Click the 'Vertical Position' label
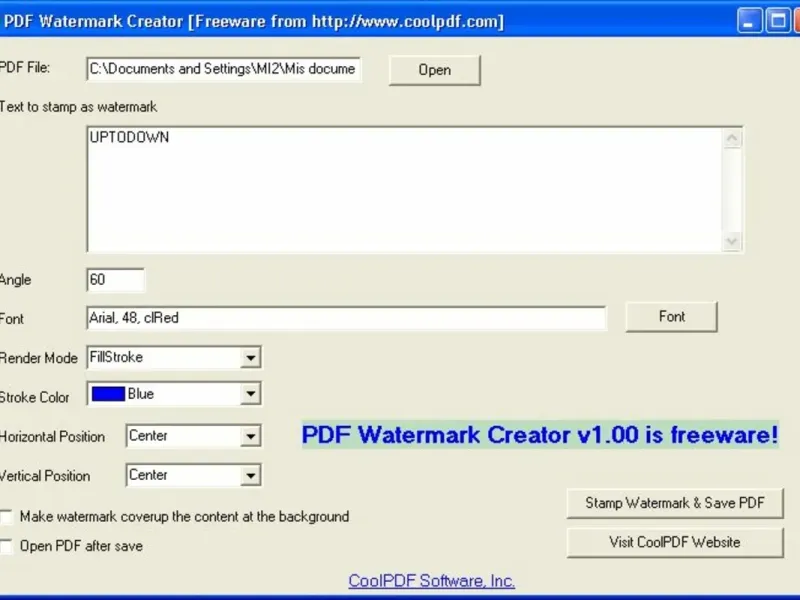Image resolution: width=800 pixels, height=600 pixels. click(45, 476)
